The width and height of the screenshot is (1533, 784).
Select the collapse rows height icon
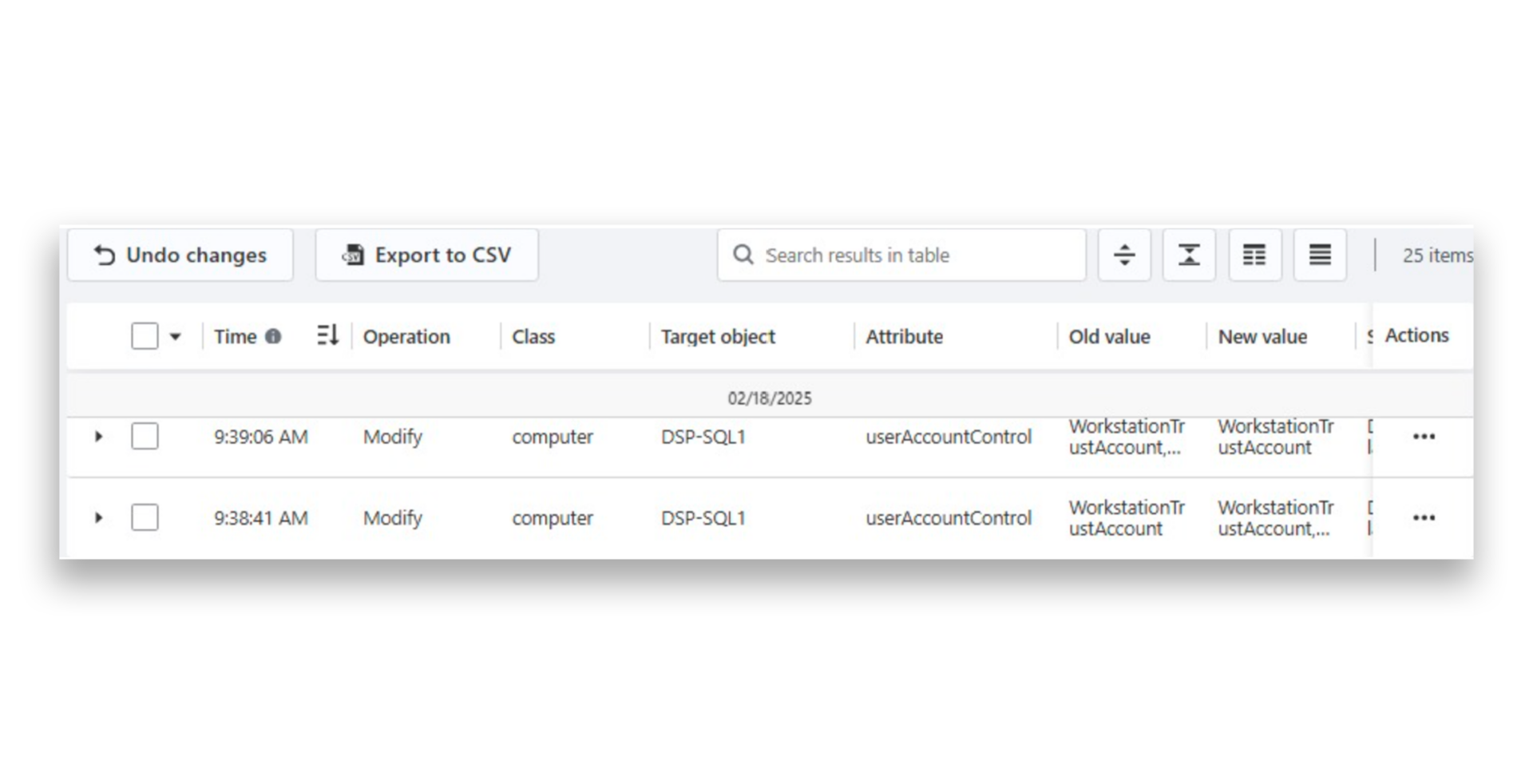point(1189,255)
